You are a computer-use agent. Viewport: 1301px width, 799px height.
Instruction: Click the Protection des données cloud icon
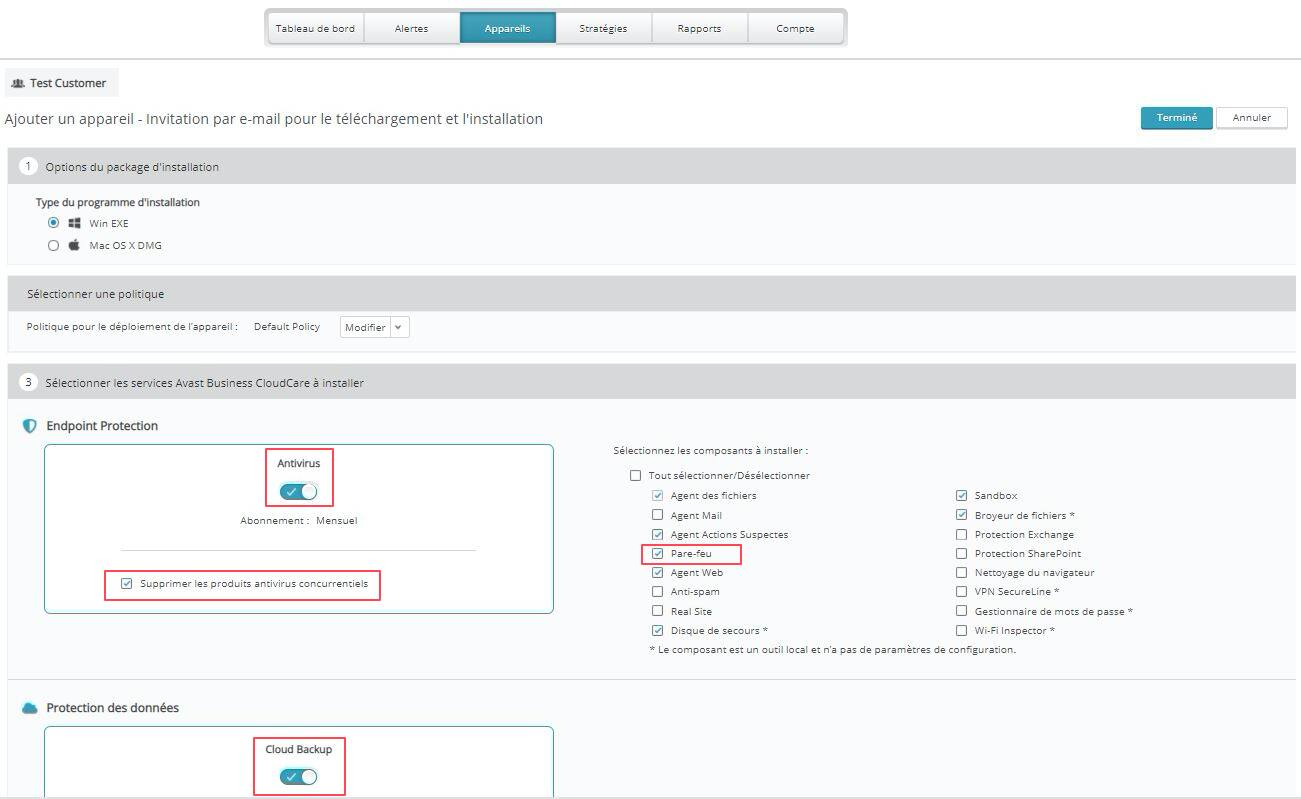click(x=29, y=708)
